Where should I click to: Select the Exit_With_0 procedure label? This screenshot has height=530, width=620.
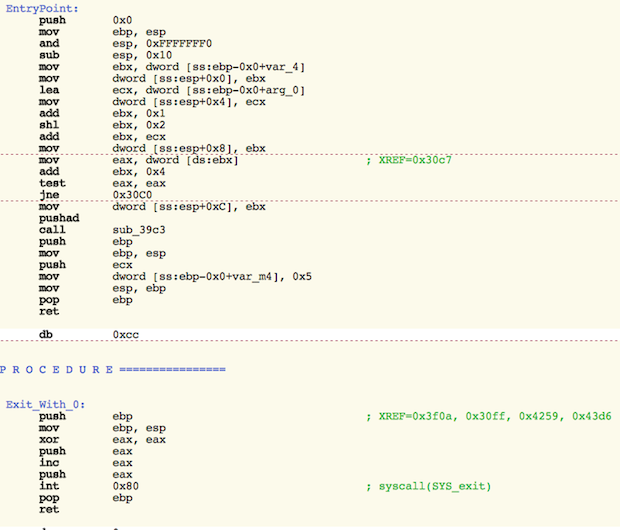pyautogui.click(x=46, y=403)
